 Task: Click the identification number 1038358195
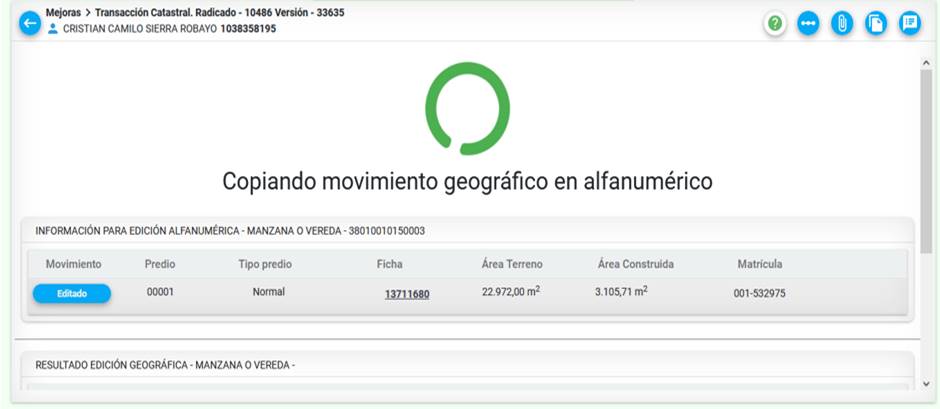click(248, 28)
